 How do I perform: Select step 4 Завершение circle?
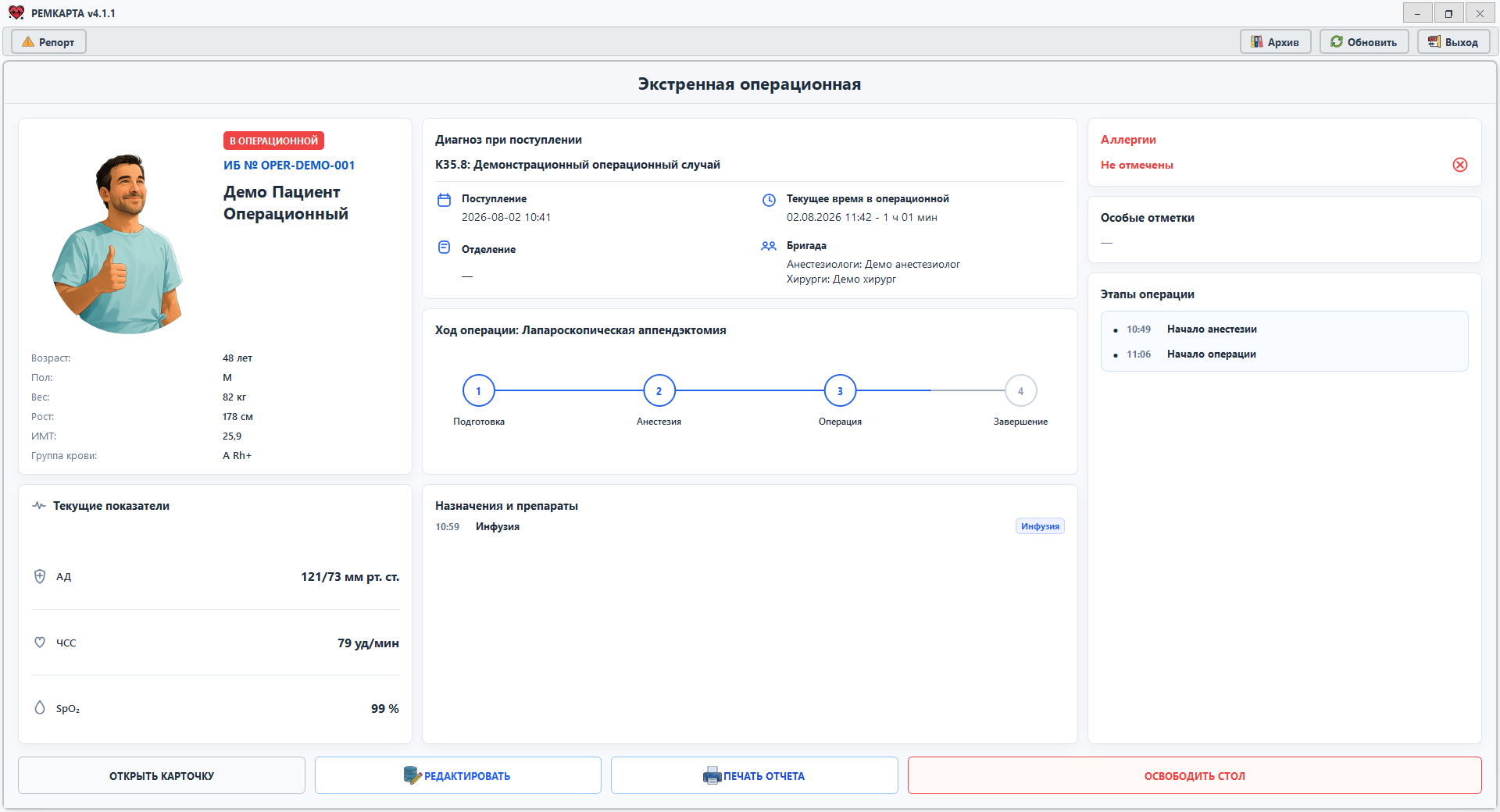pyautogui.click(x=1021, y=390)
